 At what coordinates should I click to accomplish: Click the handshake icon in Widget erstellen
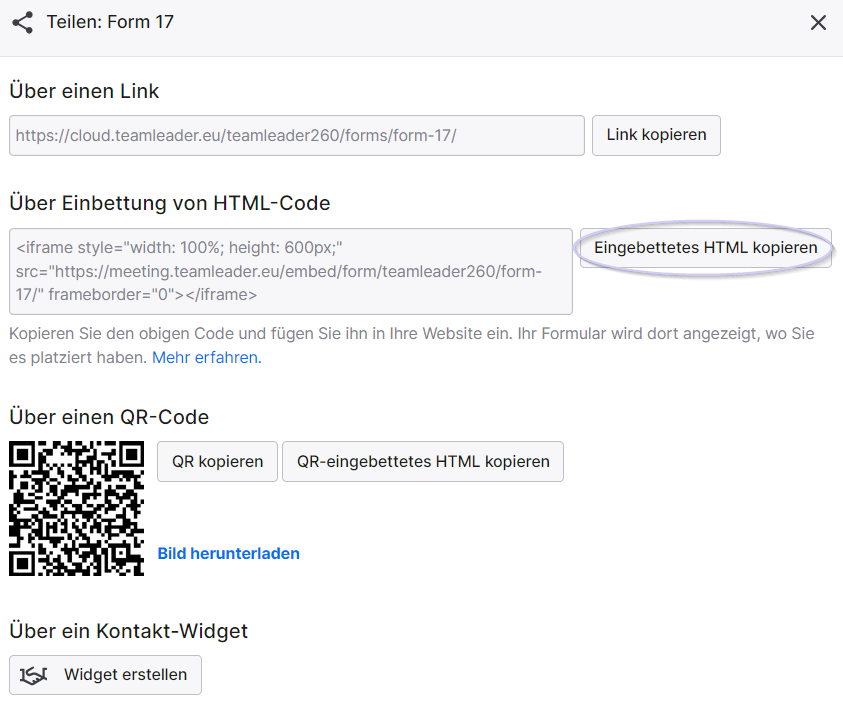tap(33, 675)
